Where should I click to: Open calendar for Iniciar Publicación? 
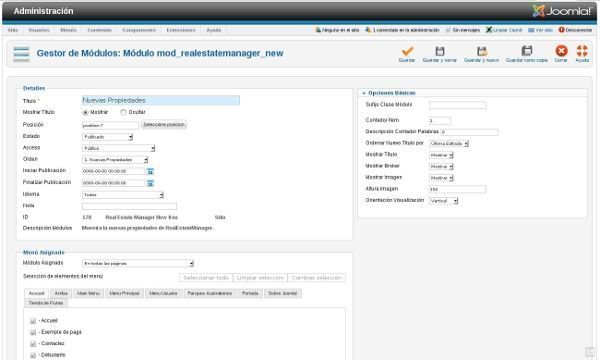click(150, 172)
